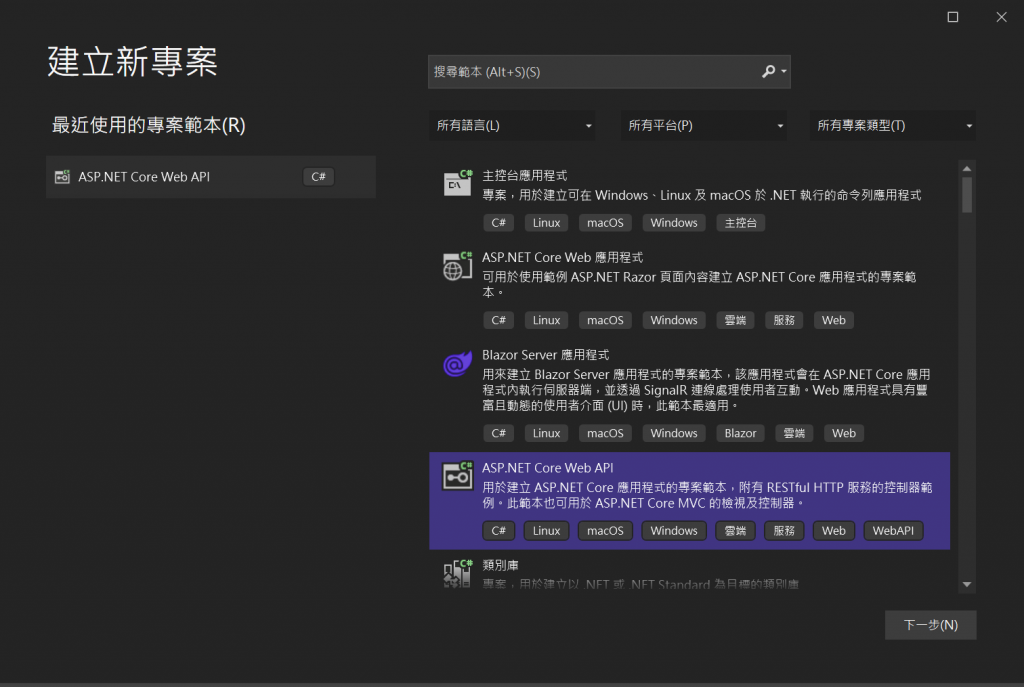Click 雲端 tag in Blazor Server template
1024x687 pixels.
click(793, 433)
